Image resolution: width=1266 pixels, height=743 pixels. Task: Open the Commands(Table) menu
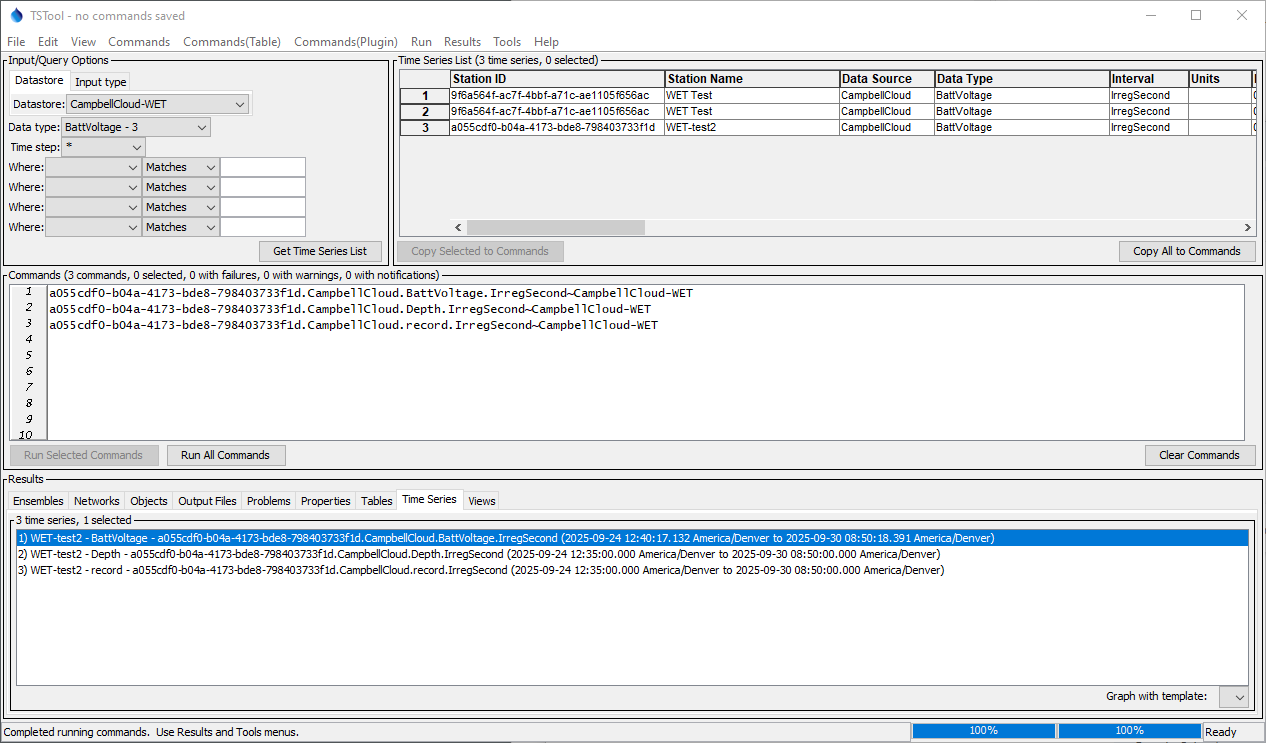(x=231, y=42)
